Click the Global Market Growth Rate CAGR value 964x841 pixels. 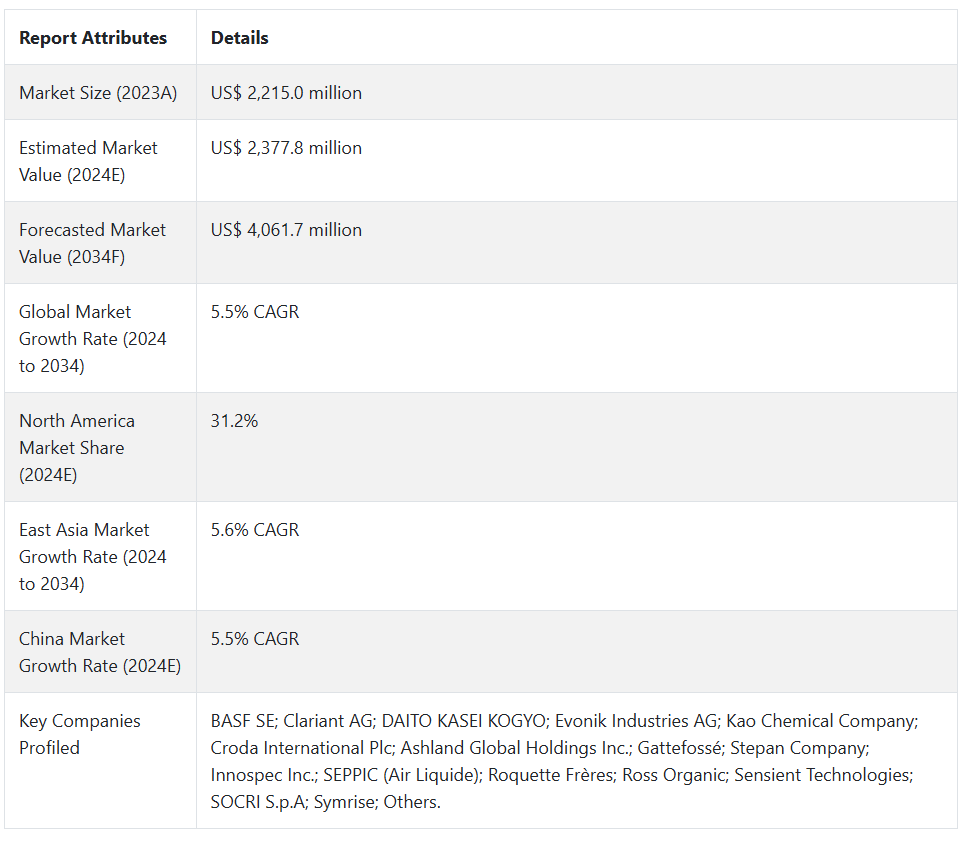coord(255,312)
